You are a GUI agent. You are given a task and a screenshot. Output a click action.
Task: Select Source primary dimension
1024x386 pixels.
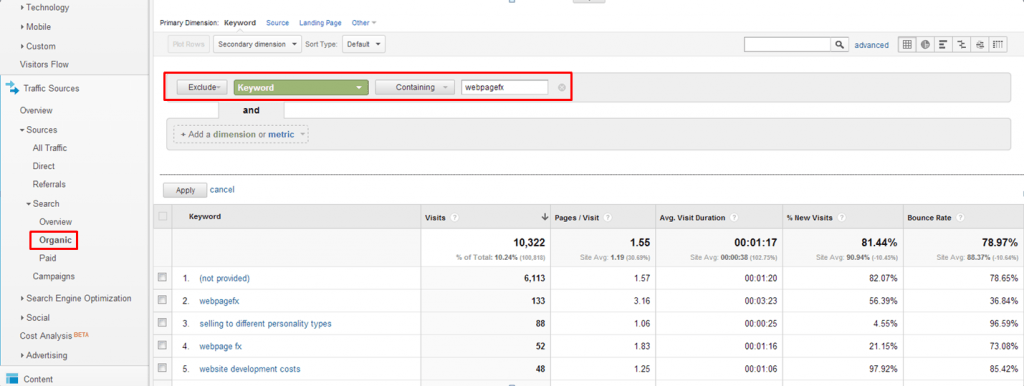[x=278, y=23]
